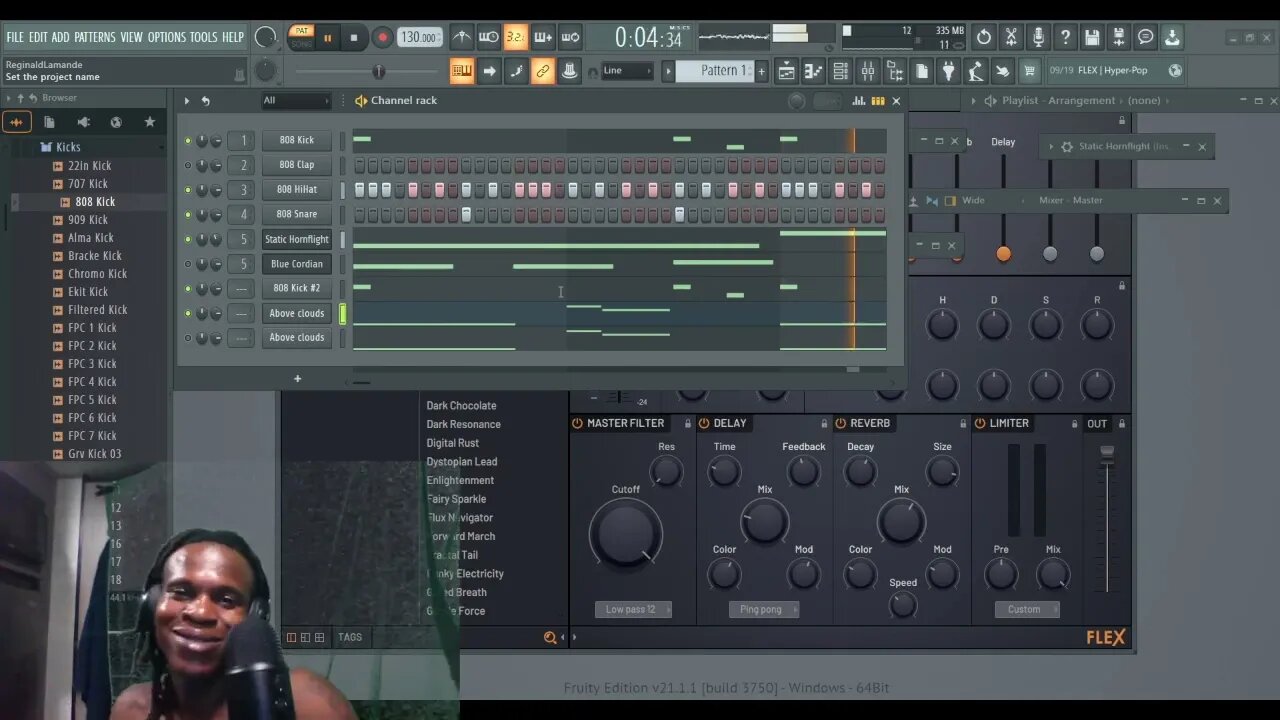The image size is (1280, 720).
Task: Open the OPTIONS menu
Action: coord(167,38)
